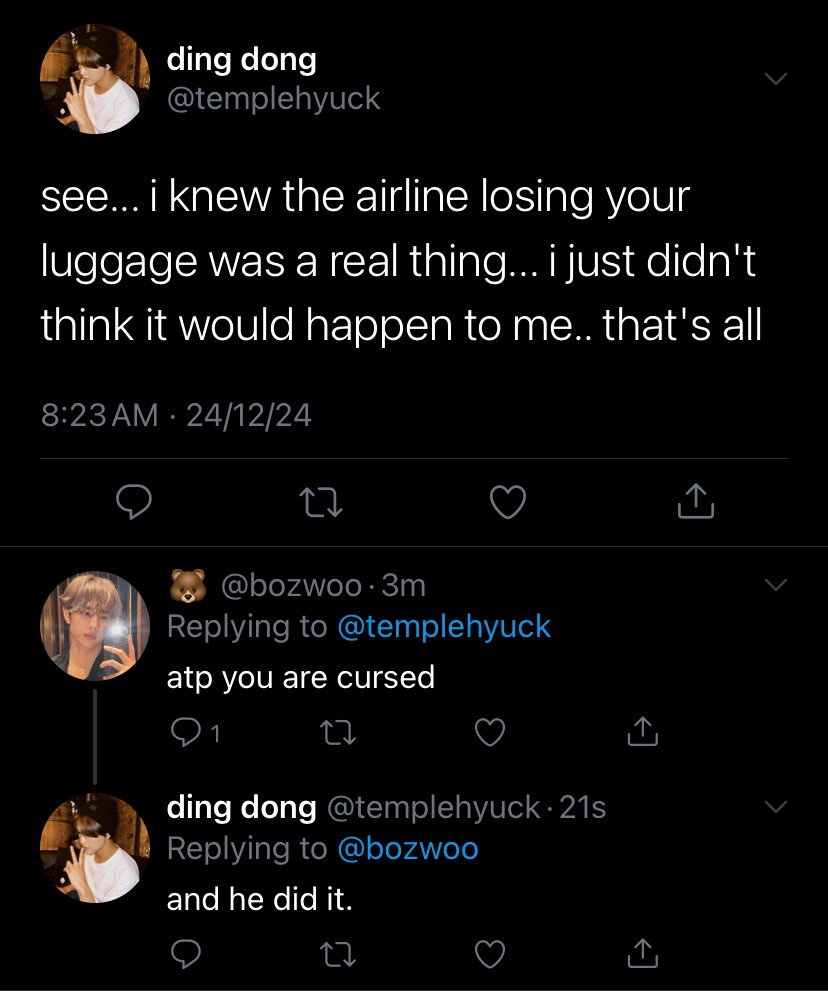Viewport: 828px width, 991px height.
Task: Retweet the 'atp you are cursed' reply
Action: click(338, 733)
